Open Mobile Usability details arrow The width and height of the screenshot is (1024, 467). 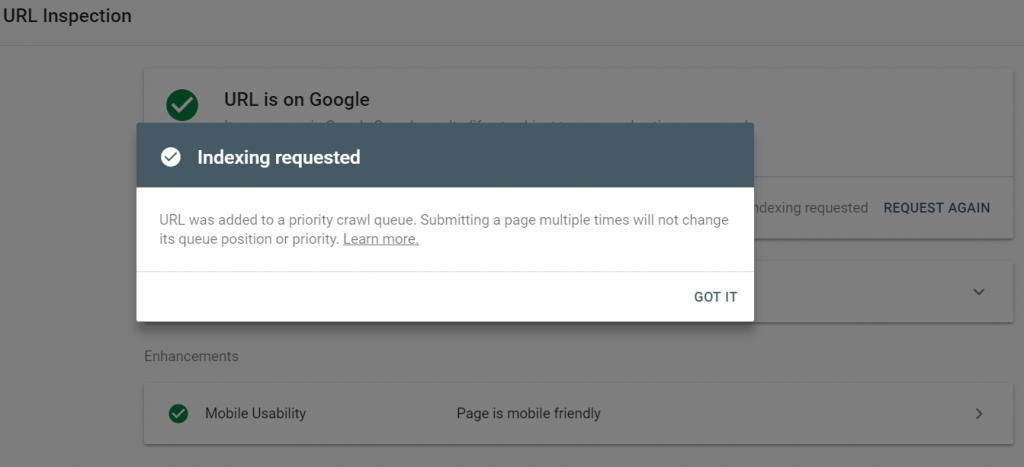click(978, 413)
